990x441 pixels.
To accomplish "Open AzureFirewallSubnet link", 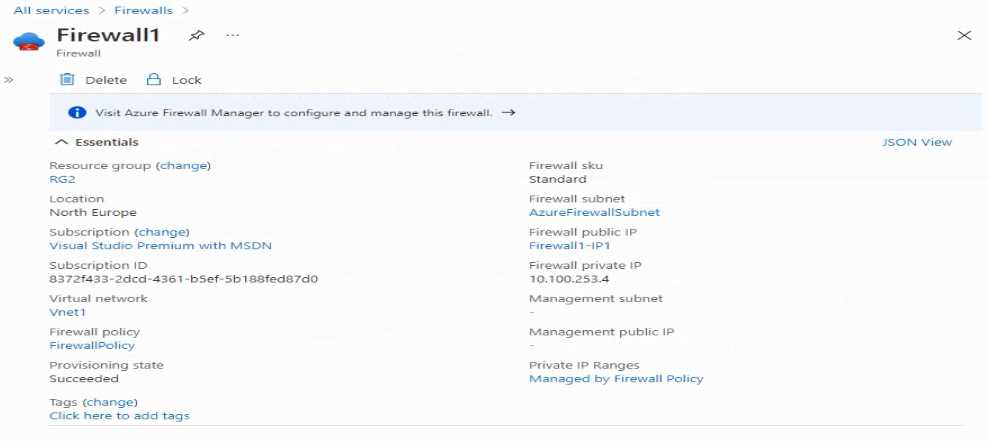I will coord(594,212).
